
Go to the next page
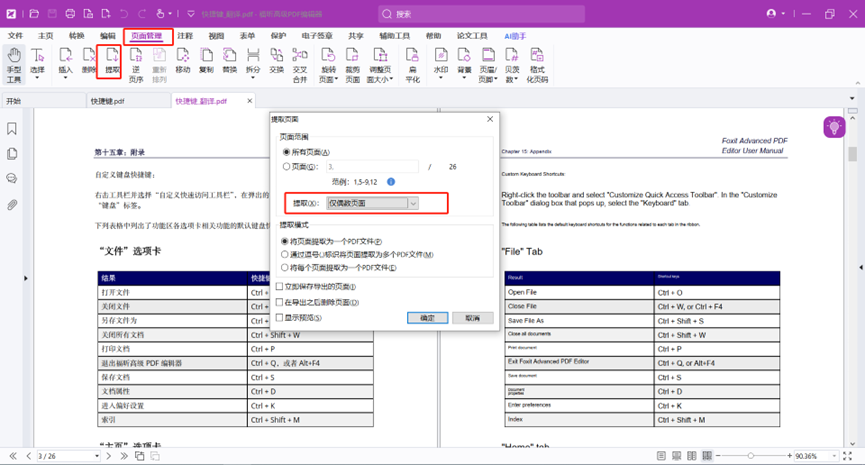(x=109, y=456)
